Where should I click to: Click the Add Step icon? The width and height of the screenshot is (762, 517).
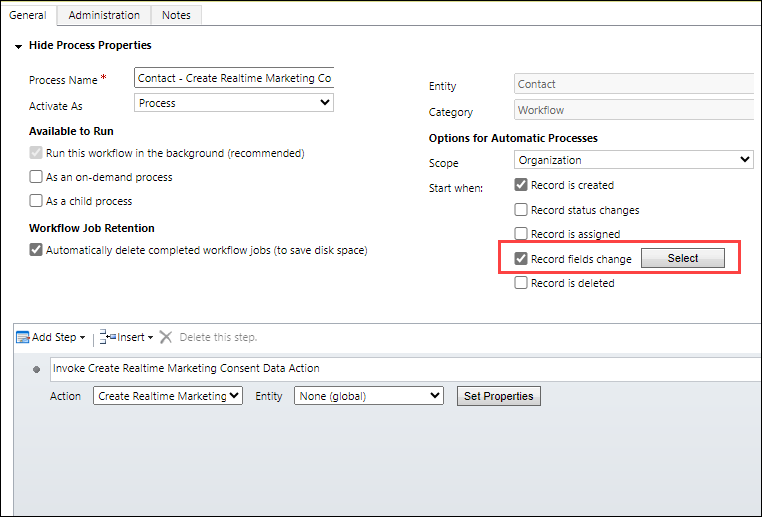click(22, 338)
